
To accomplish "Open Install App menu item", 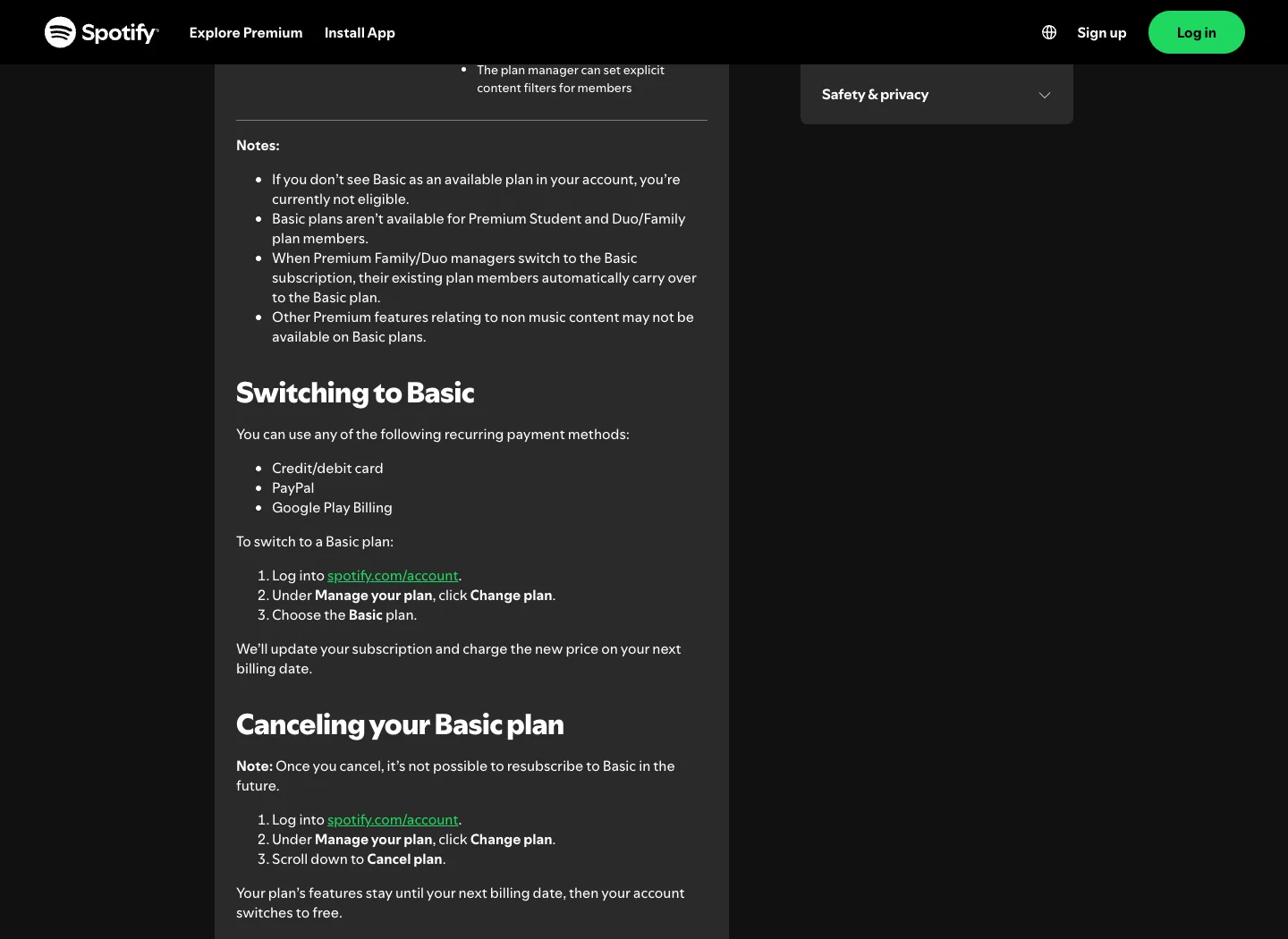I will click(360, 32).
